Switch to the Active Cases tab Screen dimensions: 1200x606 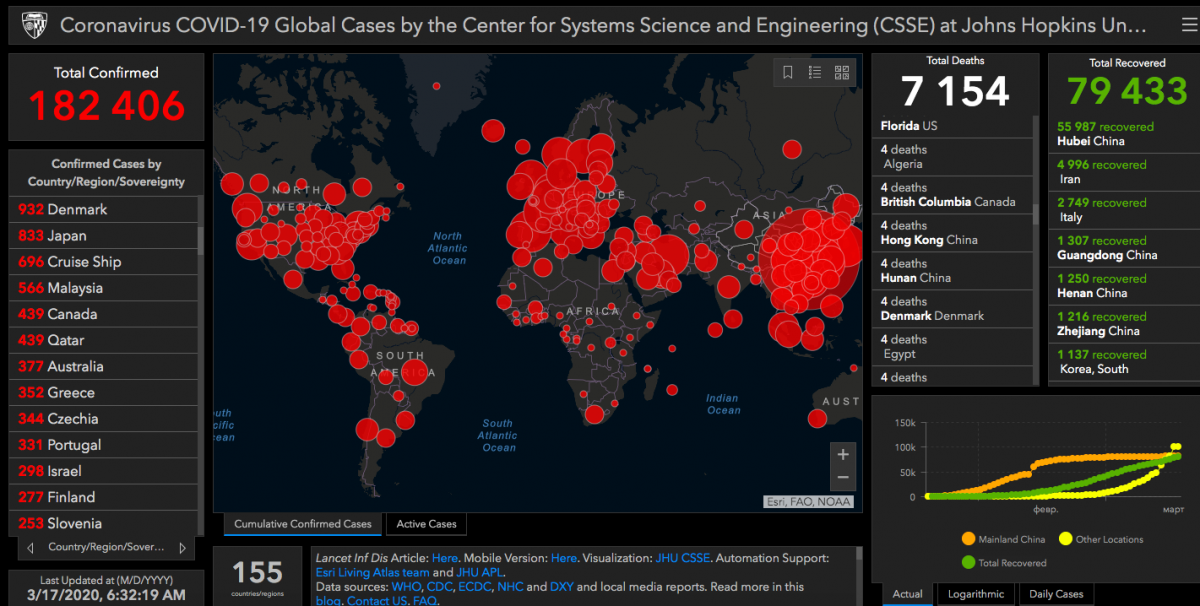coord(427,524)
